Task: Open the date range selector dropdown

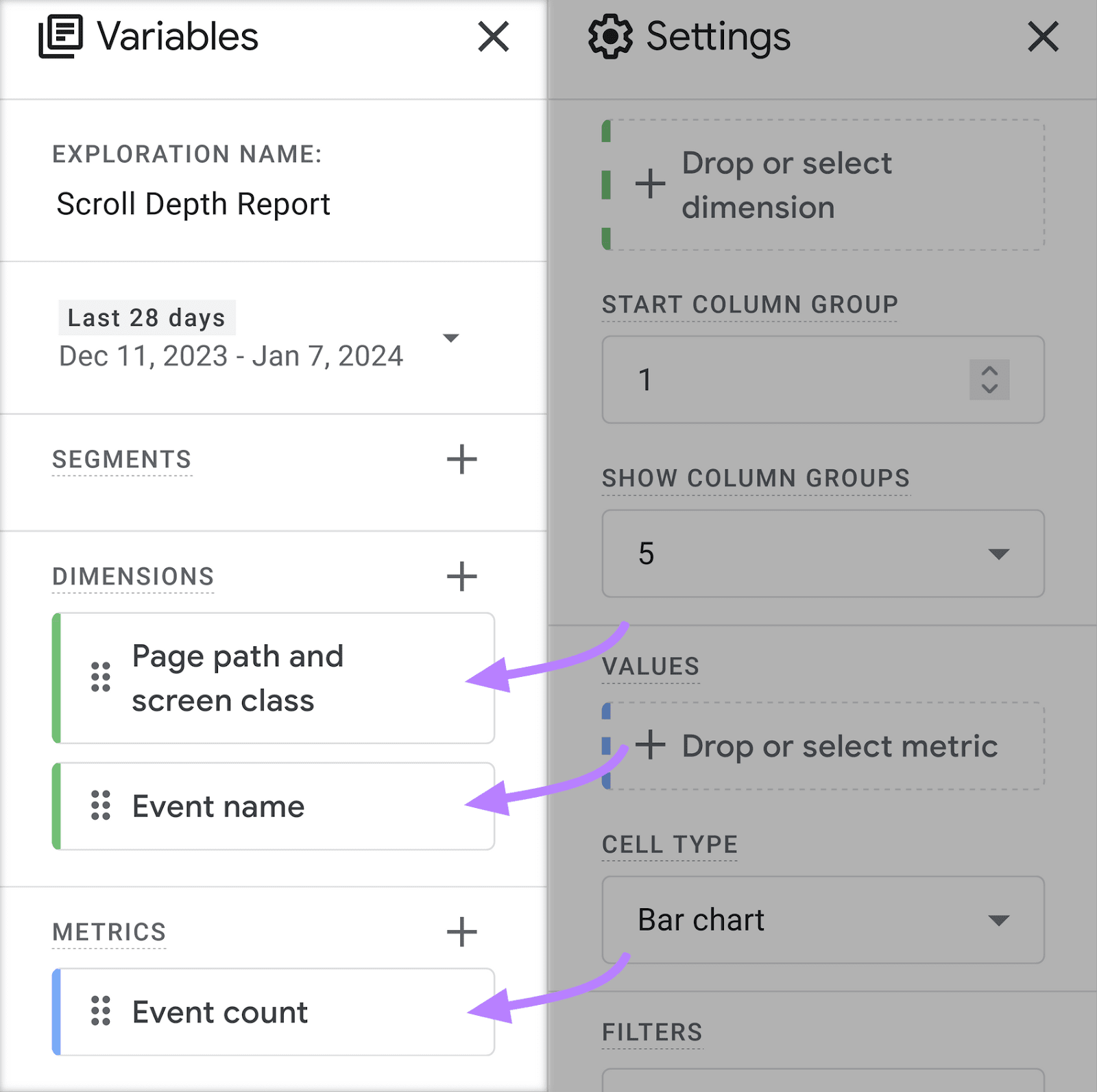Action: (451, 337)
